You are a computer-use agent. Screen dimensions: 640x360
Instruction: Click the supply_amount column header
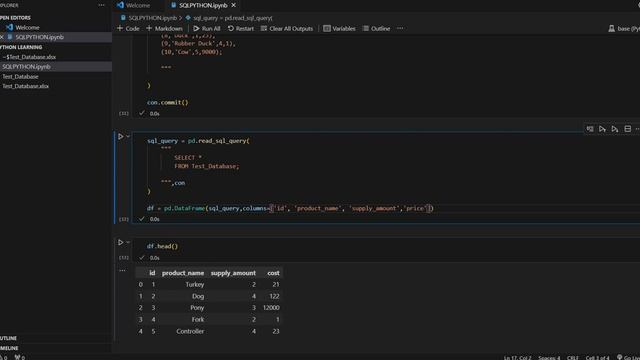click(233, 273)
